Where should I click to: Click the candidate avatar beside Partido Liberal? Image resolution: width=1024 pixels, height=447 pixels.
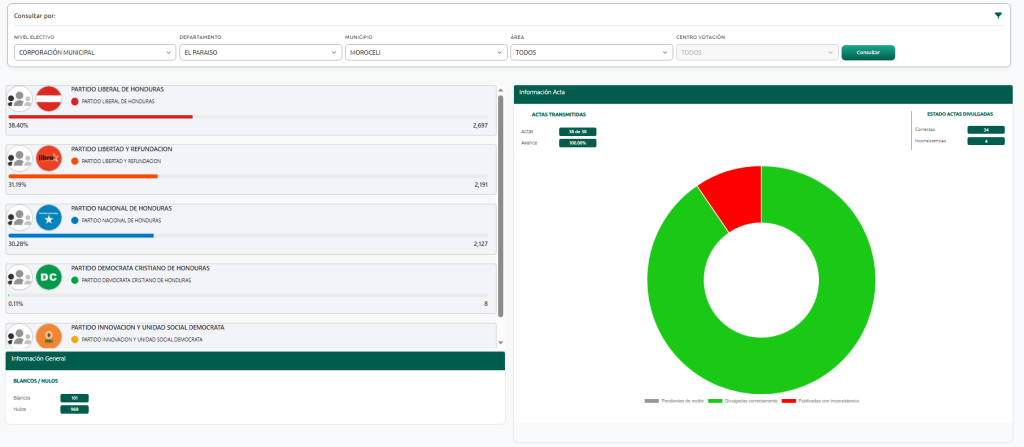coord(20,100)
